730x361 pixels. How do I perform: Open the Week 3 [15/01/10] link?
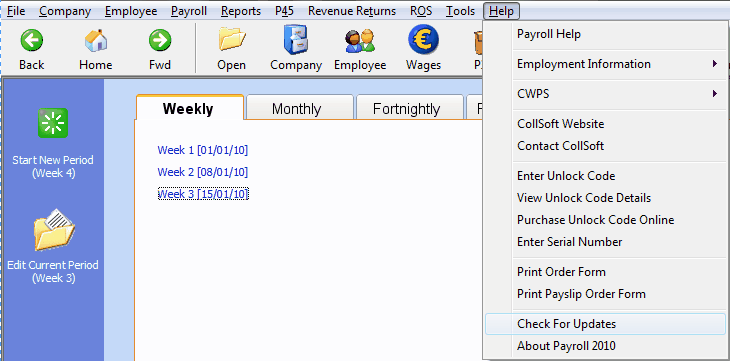coord(203,194)
